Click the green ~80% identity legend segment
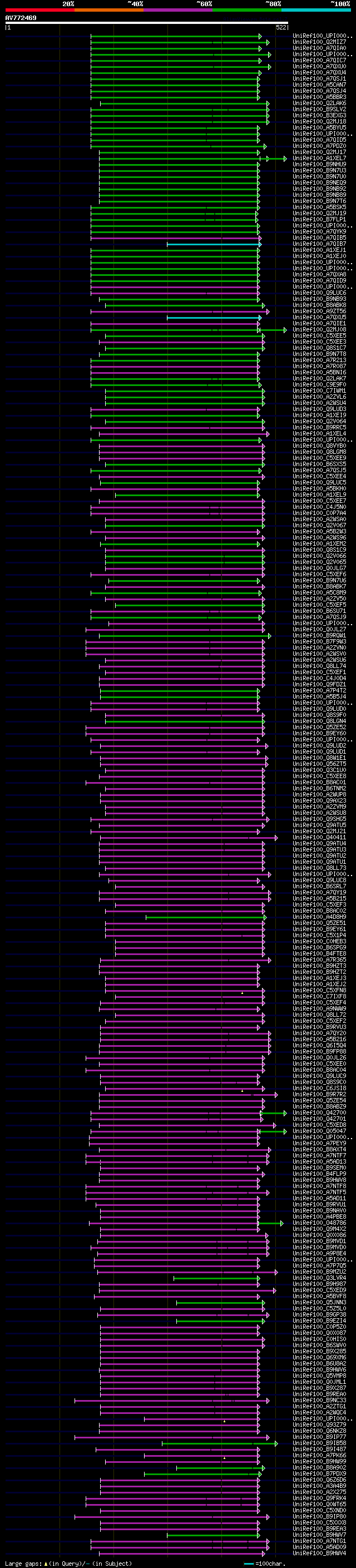 click(247, 11)
